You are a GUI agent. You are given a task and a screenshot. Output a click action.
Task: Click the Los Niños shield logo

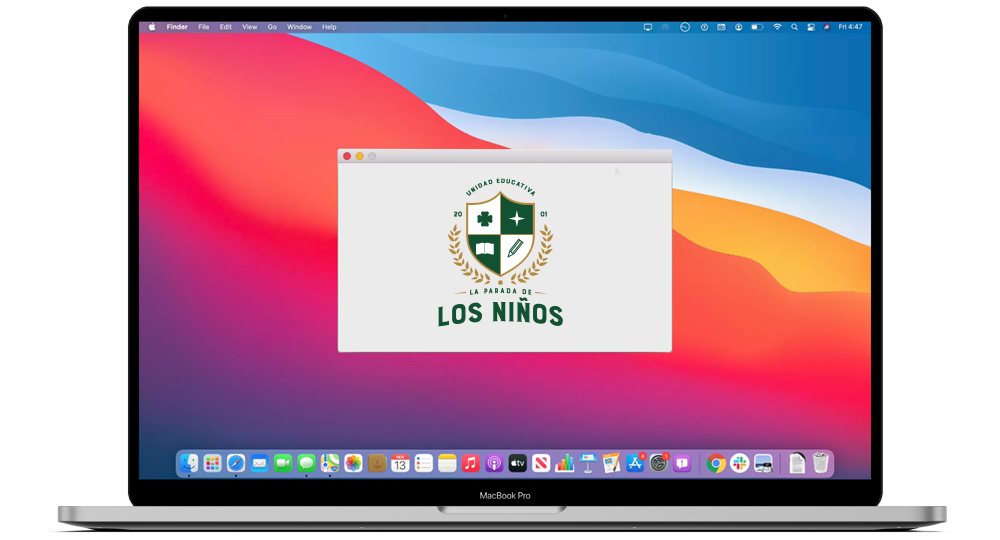click(501, 252)
